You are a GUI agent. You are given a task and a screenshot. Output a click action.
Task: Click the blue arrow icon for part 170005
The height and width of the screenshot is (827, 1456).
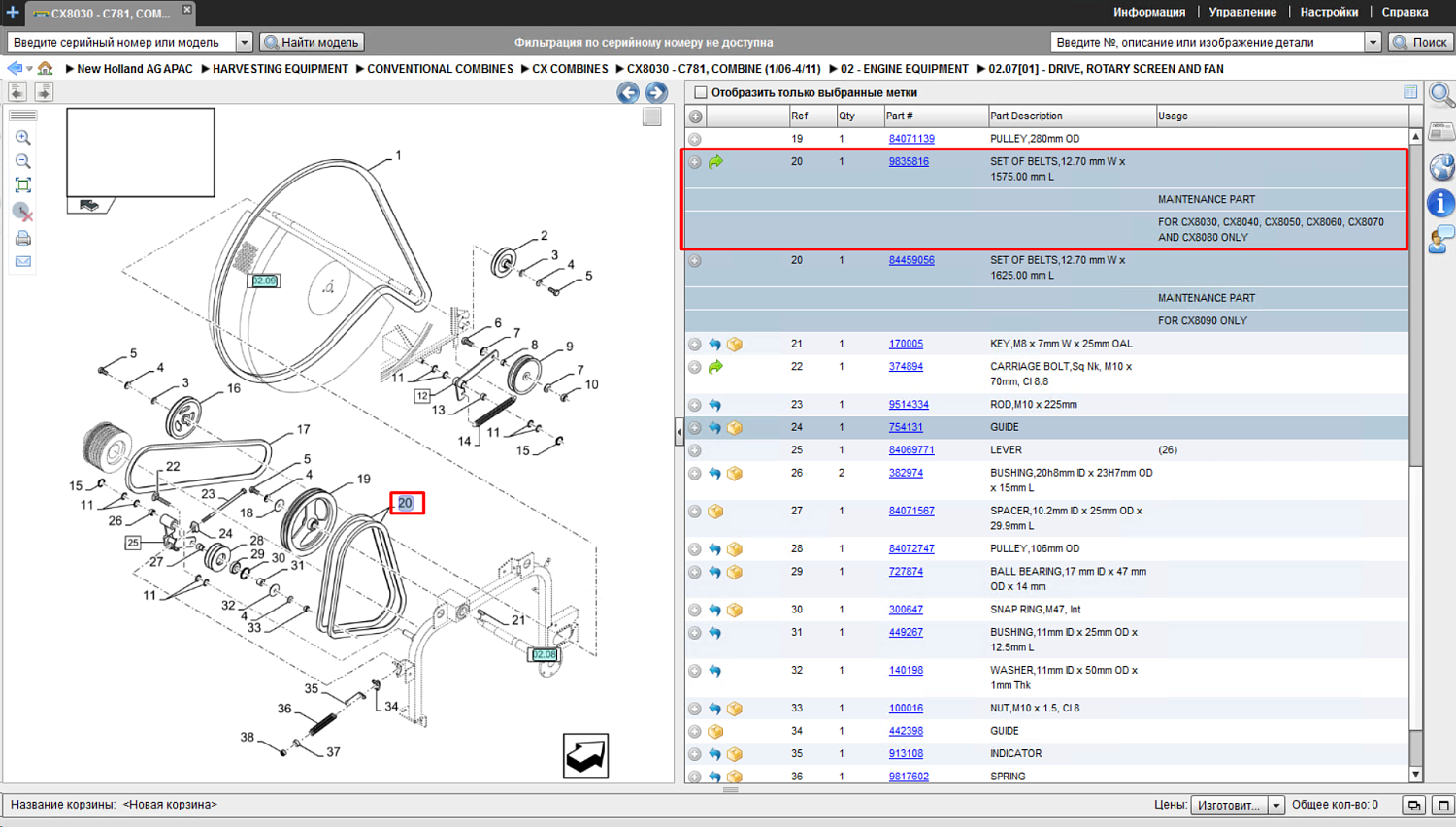[x=715, y=345]
